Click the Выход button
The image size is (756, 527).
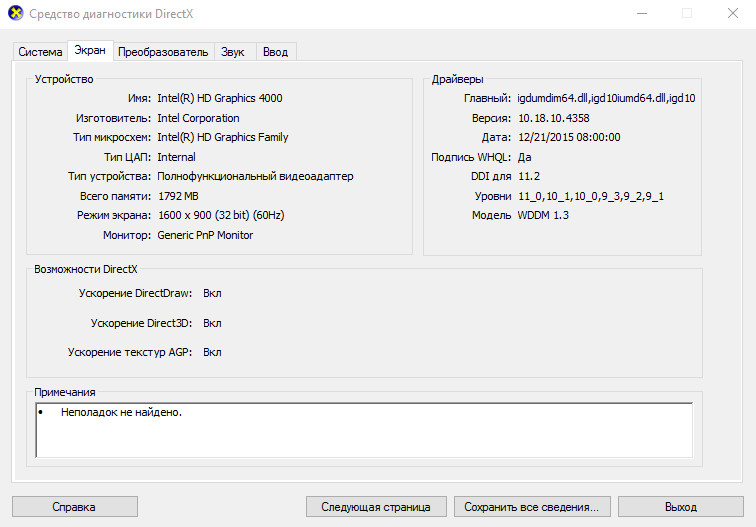(681, 507)
